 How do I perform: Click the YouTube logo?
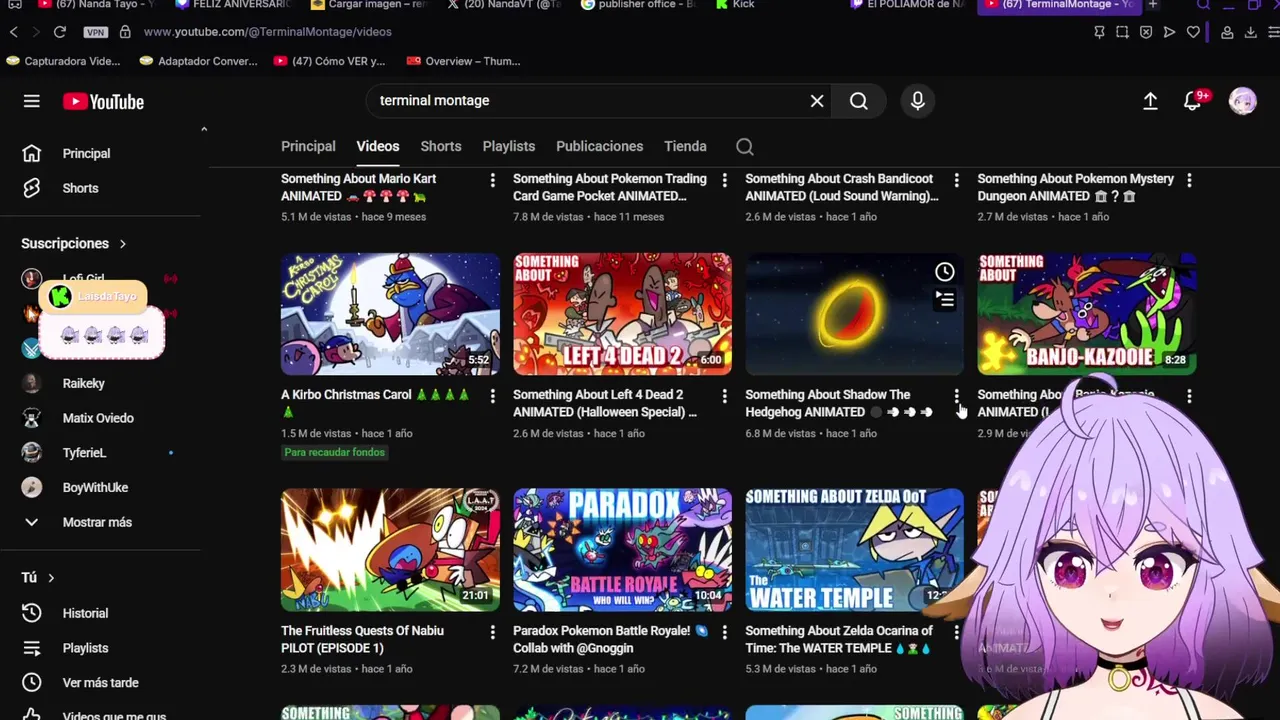pos(103,101)
